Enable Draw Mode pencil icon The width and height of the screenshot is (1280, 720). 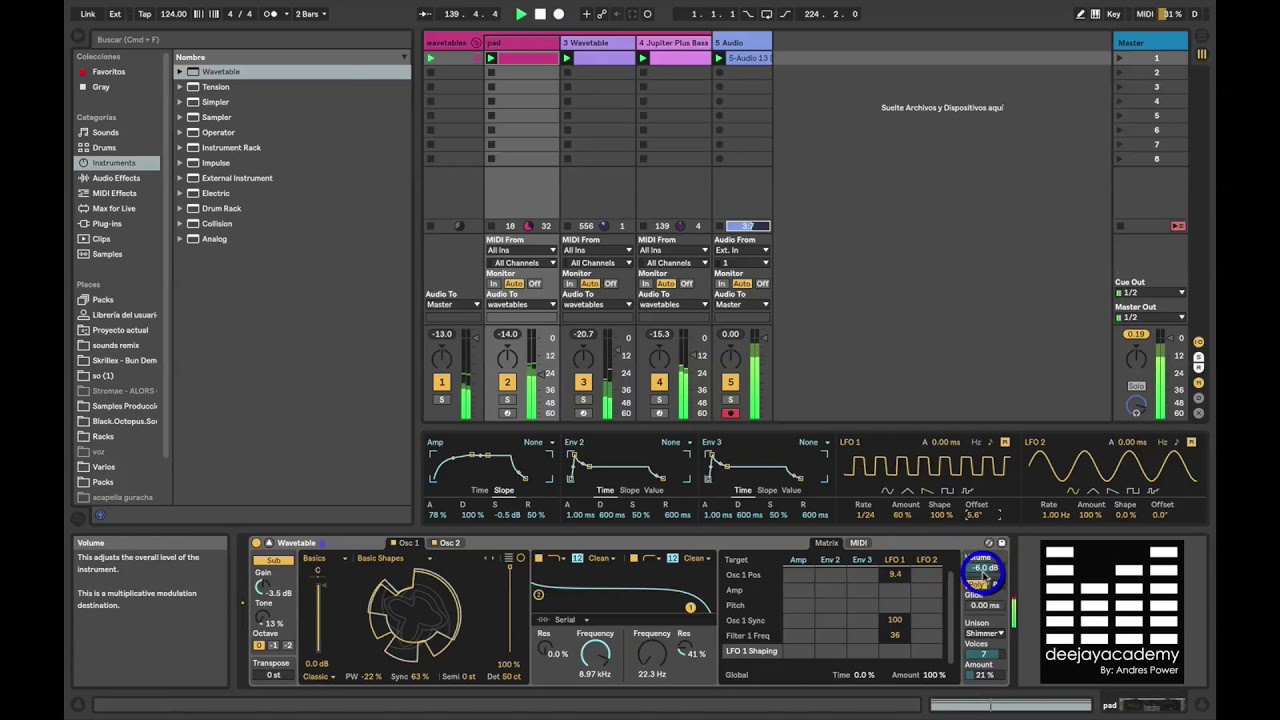(x=1080, y=14)
